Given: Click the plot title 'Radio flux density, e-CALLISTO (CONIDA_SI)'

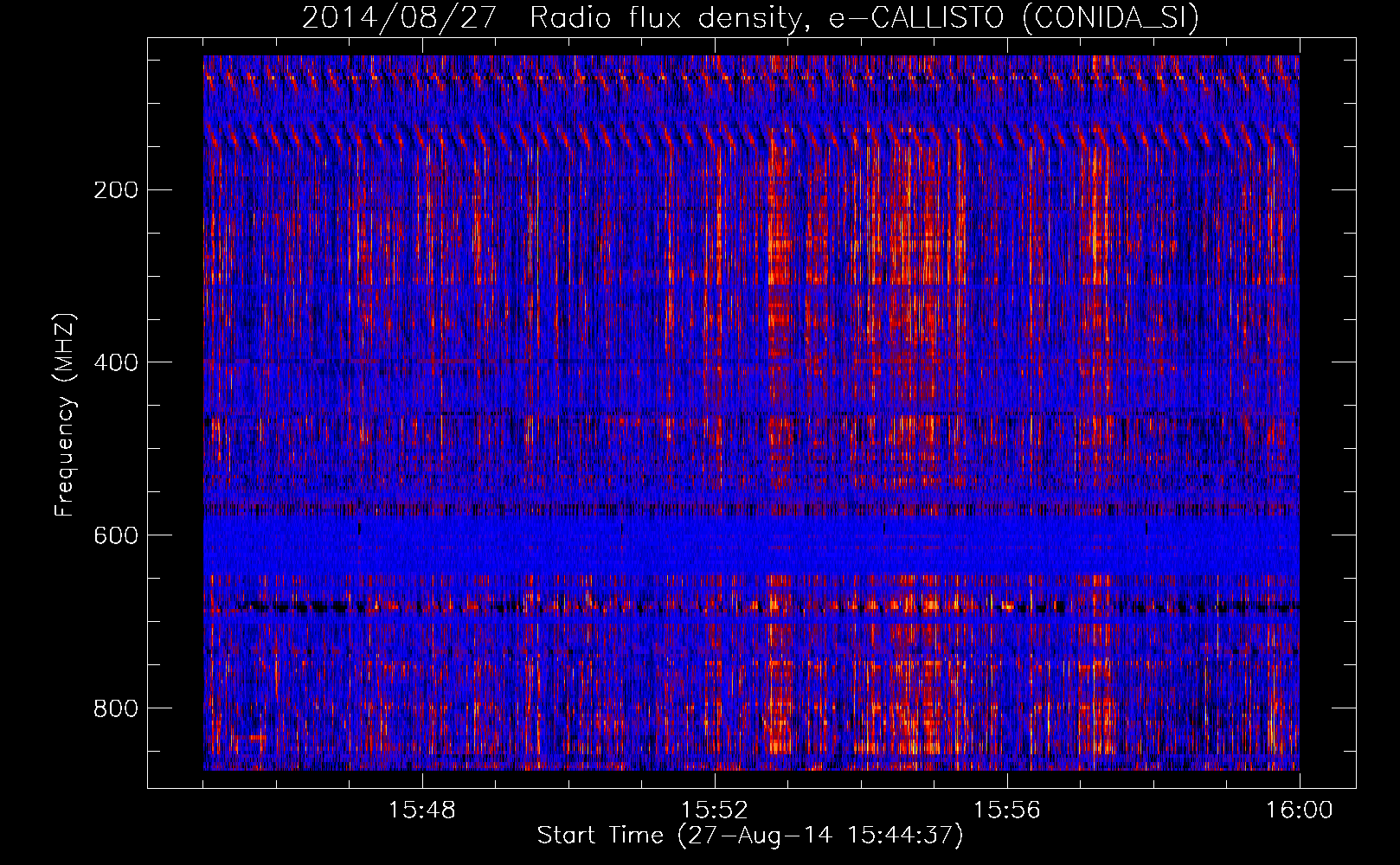Looking at the screenshot, I should coord(864,17).
